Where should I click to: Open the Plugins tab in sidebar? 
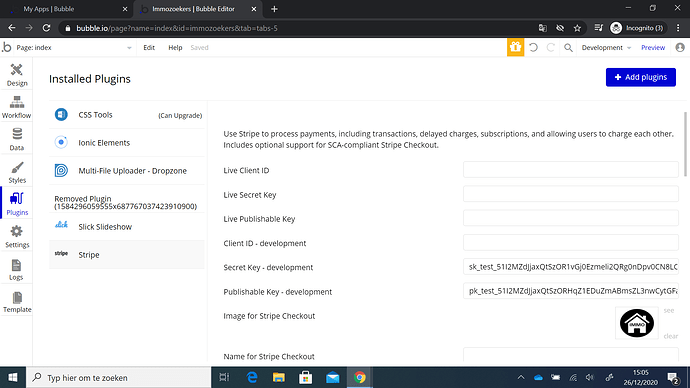pyautogui.click(x=17, y=204)
